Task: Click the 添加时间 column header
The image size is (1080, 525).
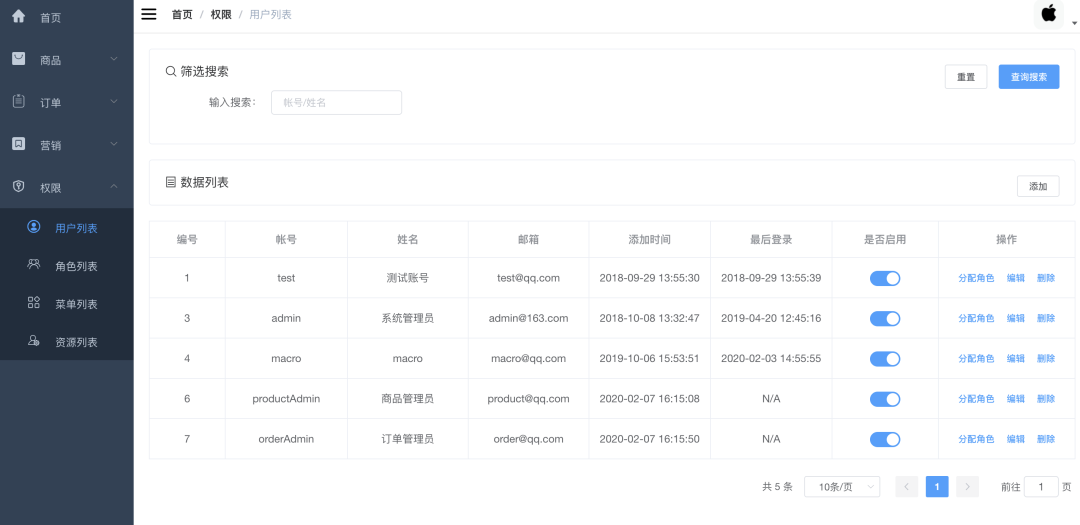Action: click(650, 240)
